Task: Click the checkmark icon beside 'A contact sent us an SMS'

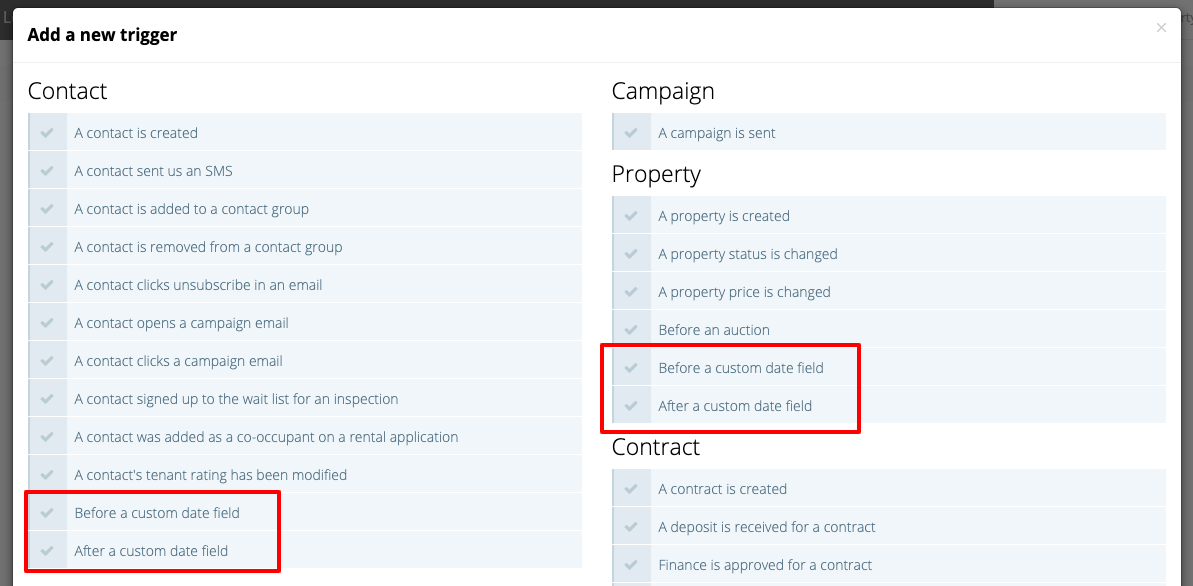Action: (x=47, y=170)
